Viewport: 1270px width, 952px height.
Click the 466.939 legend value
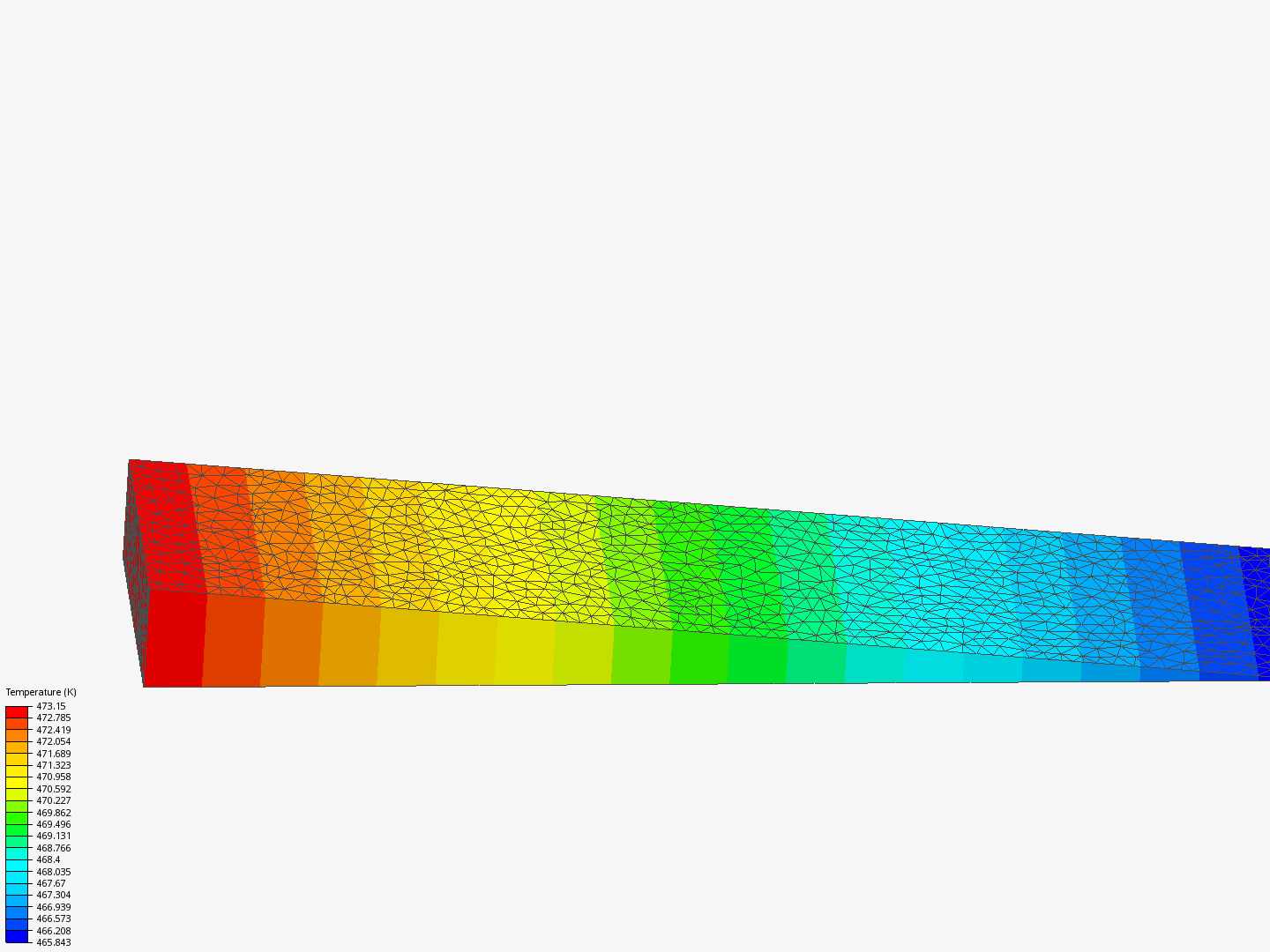(x=53, y=907)
